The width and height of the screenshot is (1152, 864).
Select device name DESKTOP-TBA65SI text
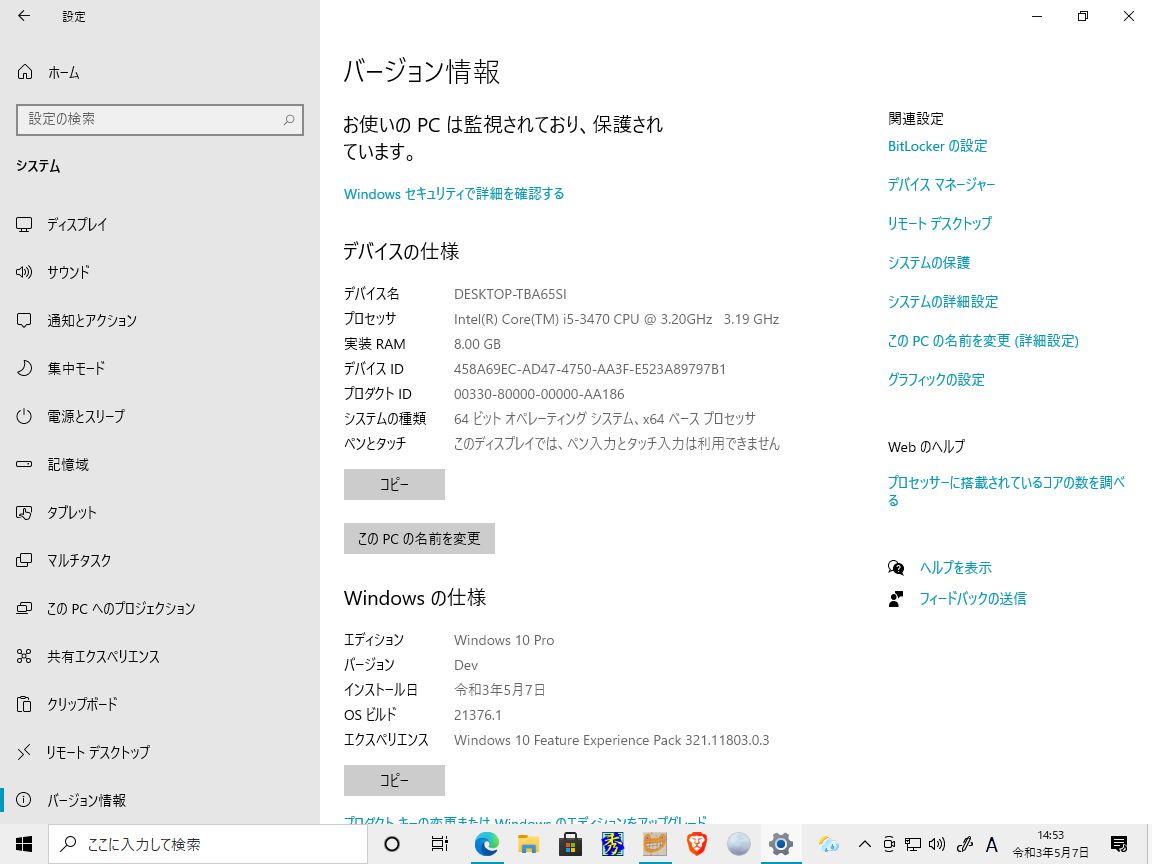click(510, 294)
